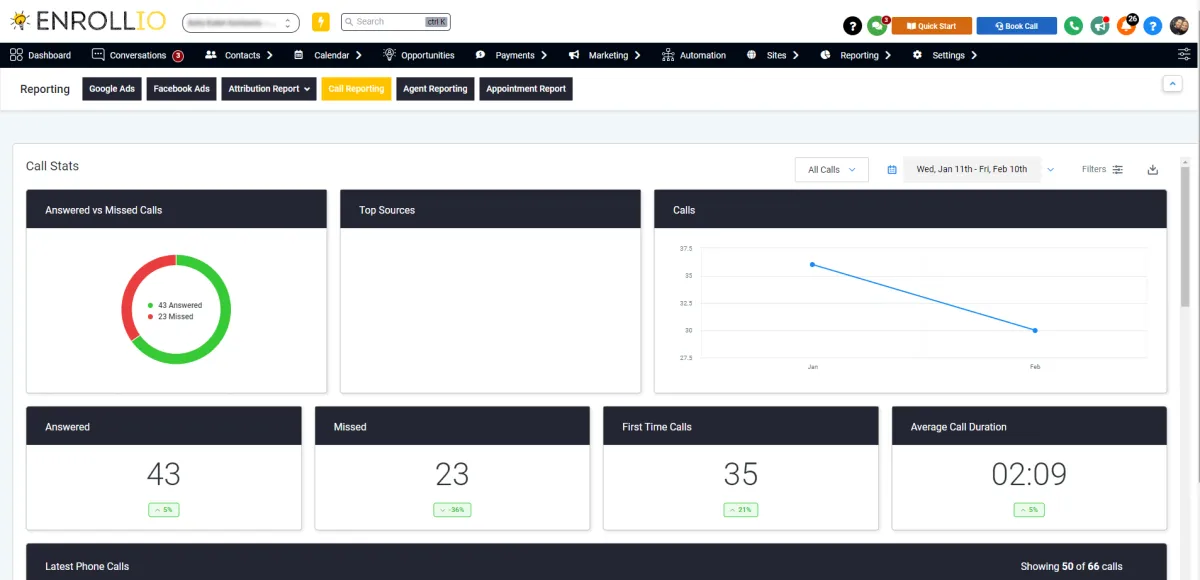
Task: Collapse the reporting header panel
Action: (1172, 84)
